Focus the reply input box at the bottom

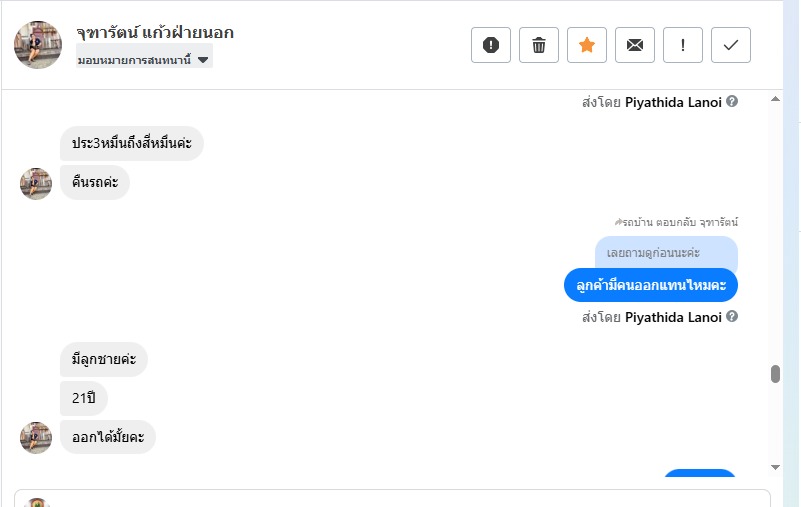click(x=400, y=498)
